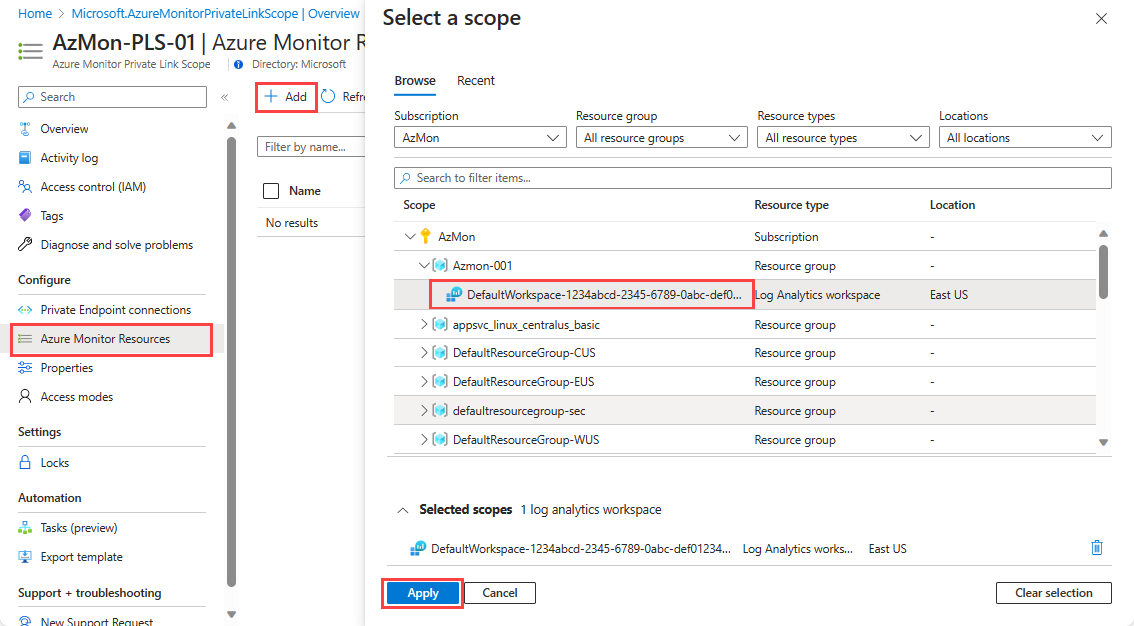The height and width of the screenshot is (626, 1134).
Task: Click the Location column header
Action: point(952,205)
